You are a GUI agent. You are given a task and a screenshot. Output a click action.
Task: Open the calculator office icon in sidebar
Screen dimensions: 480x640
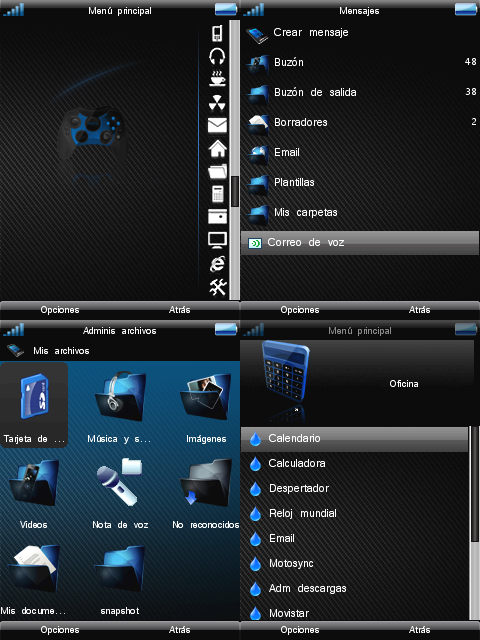pyautogui.click(x=218, y=193)
